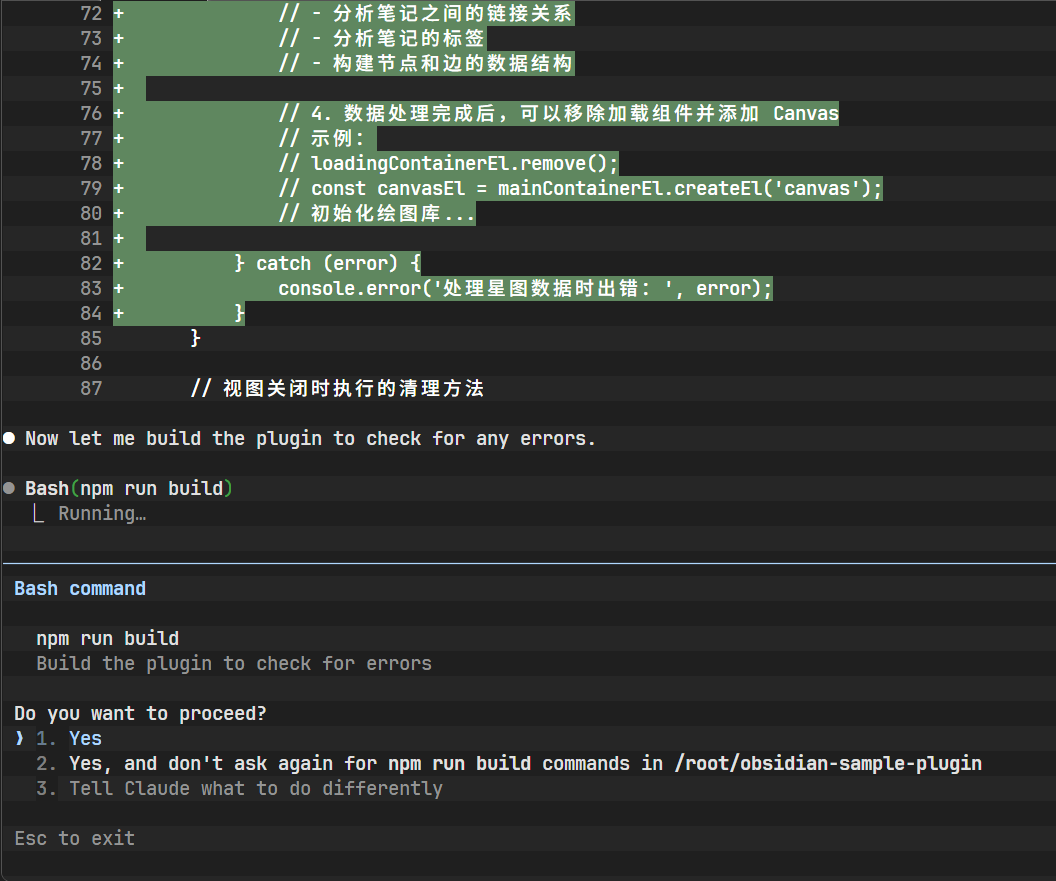This screenshot has width=1056, height=881.
Task: Click the comment 视图关闭时执行的清理方法
Action: (x=337, y=389)
